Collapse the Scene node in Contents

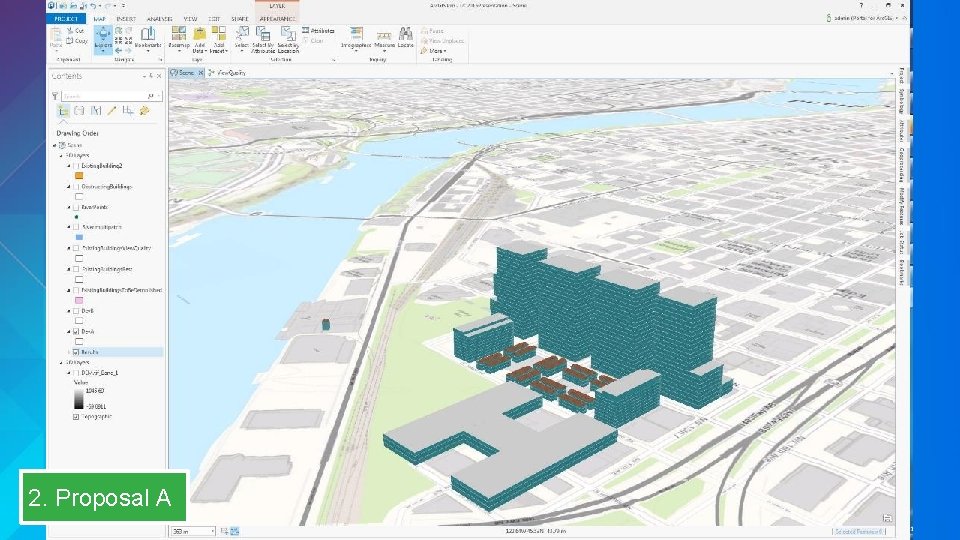(x=55, y=145)
